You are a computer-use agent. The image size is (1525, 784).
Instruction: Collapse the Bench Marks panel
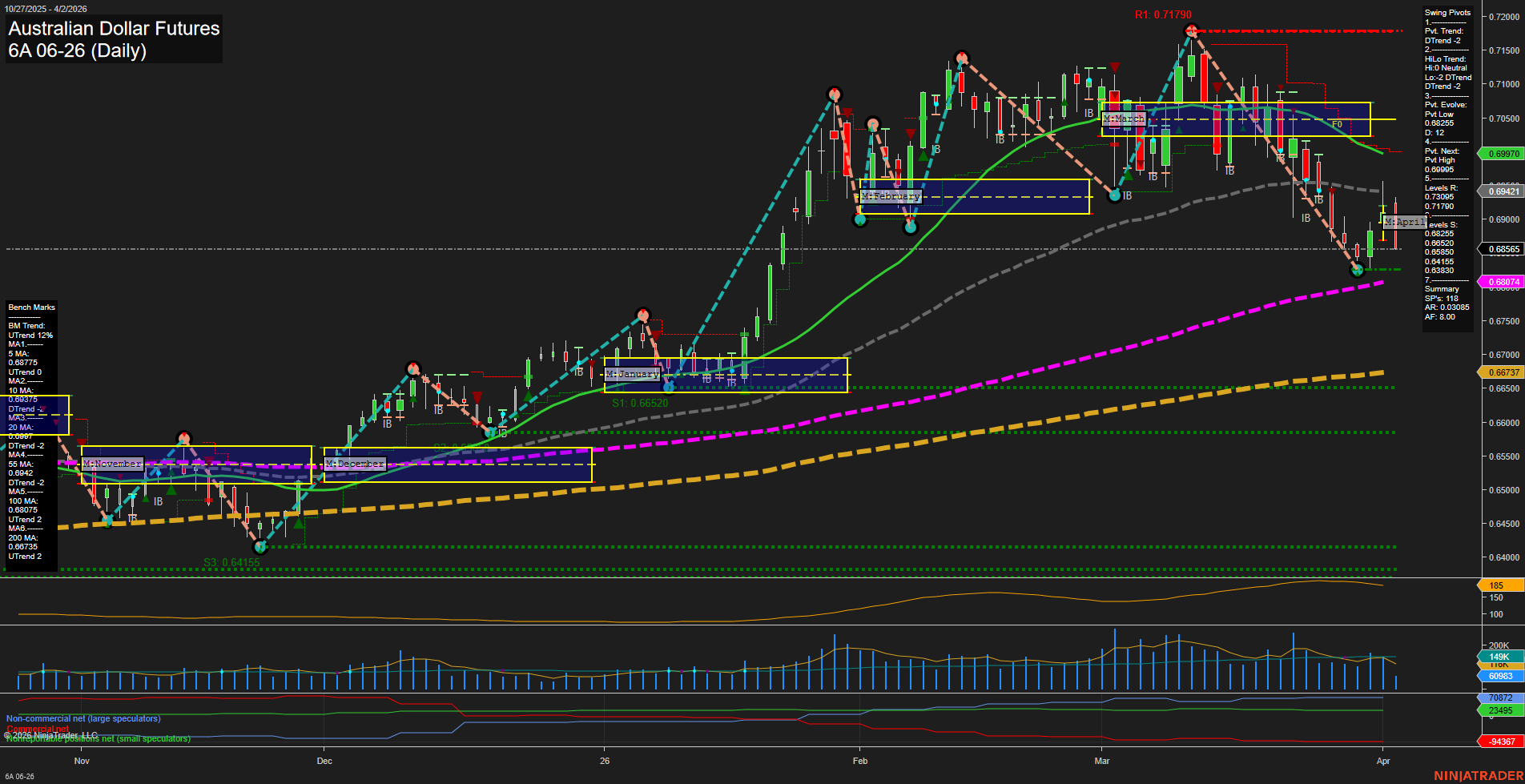point(31,307)
